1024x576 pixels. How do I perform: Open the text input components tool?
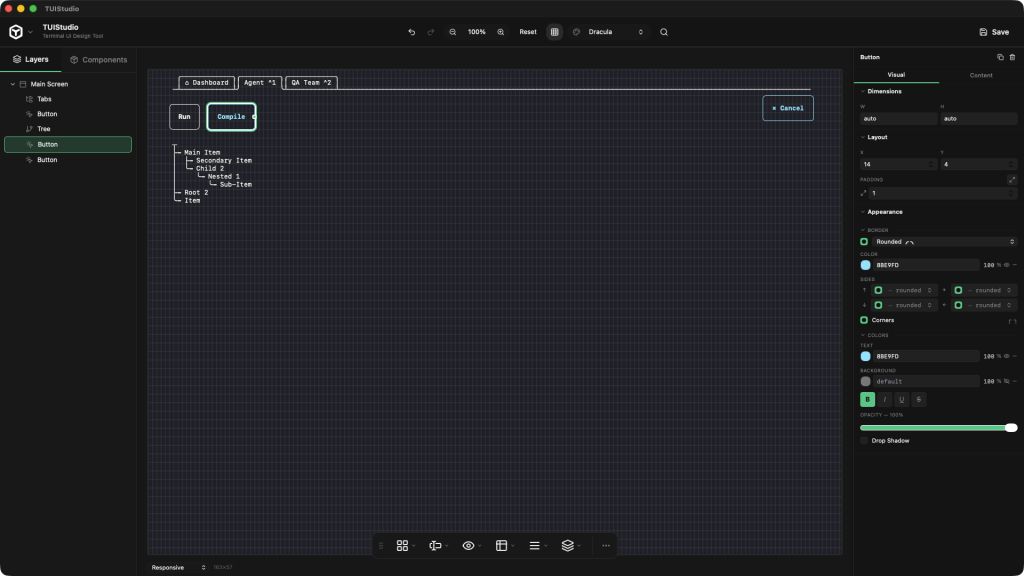pos(435,545)
